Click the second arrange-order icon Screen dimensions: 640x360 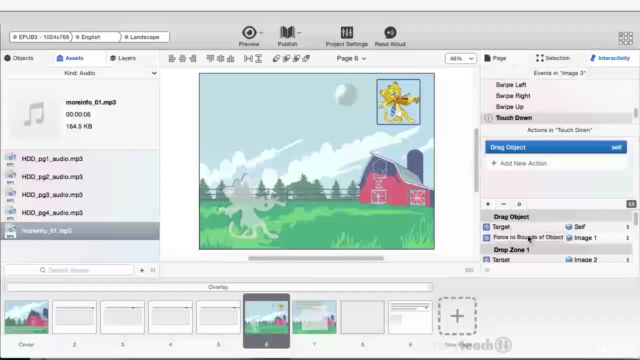(x=286, y=58)
